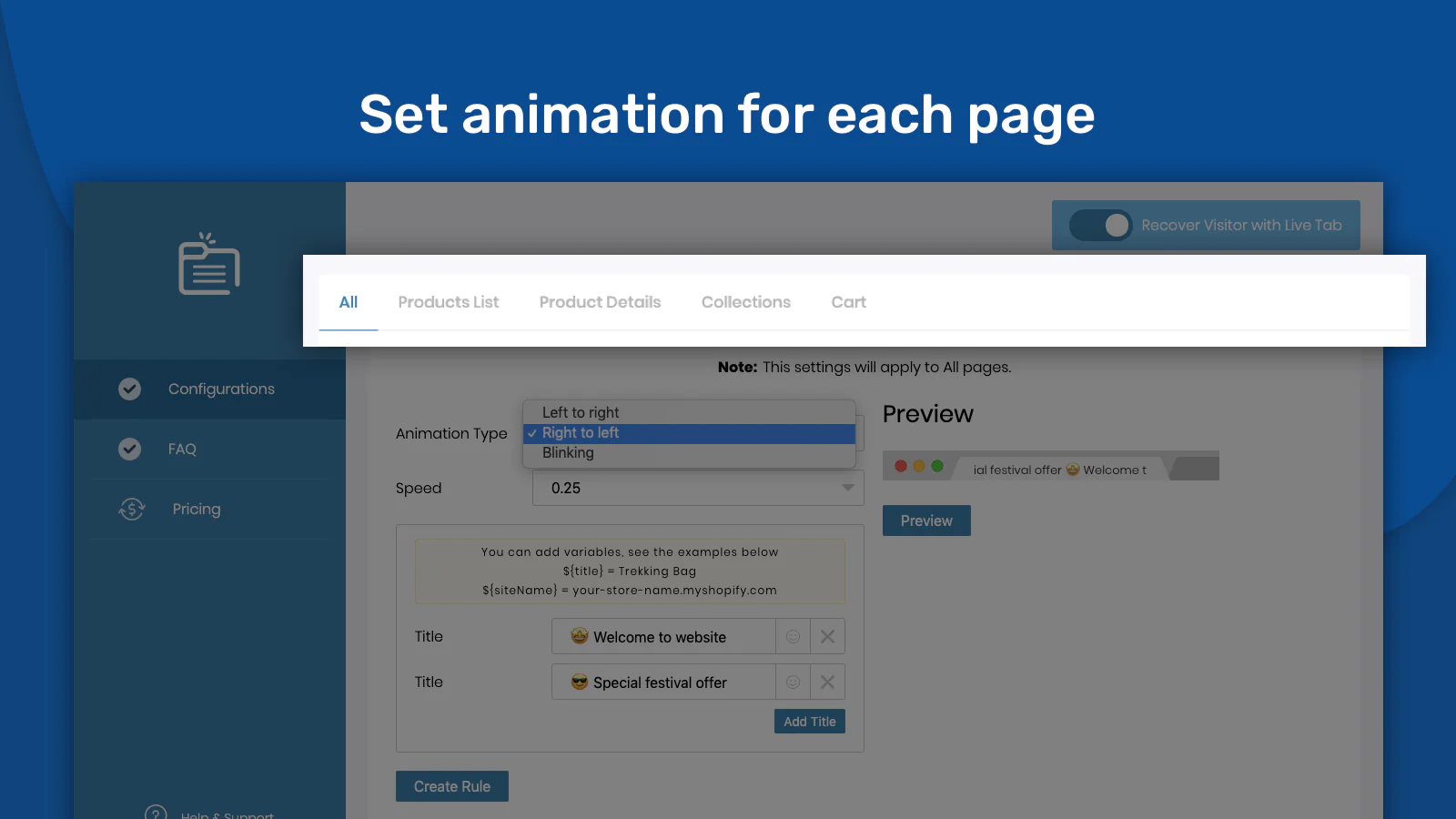Click the Configurations checkmark icon
This screenshot has height=819, width=1456.
(130, 389)
